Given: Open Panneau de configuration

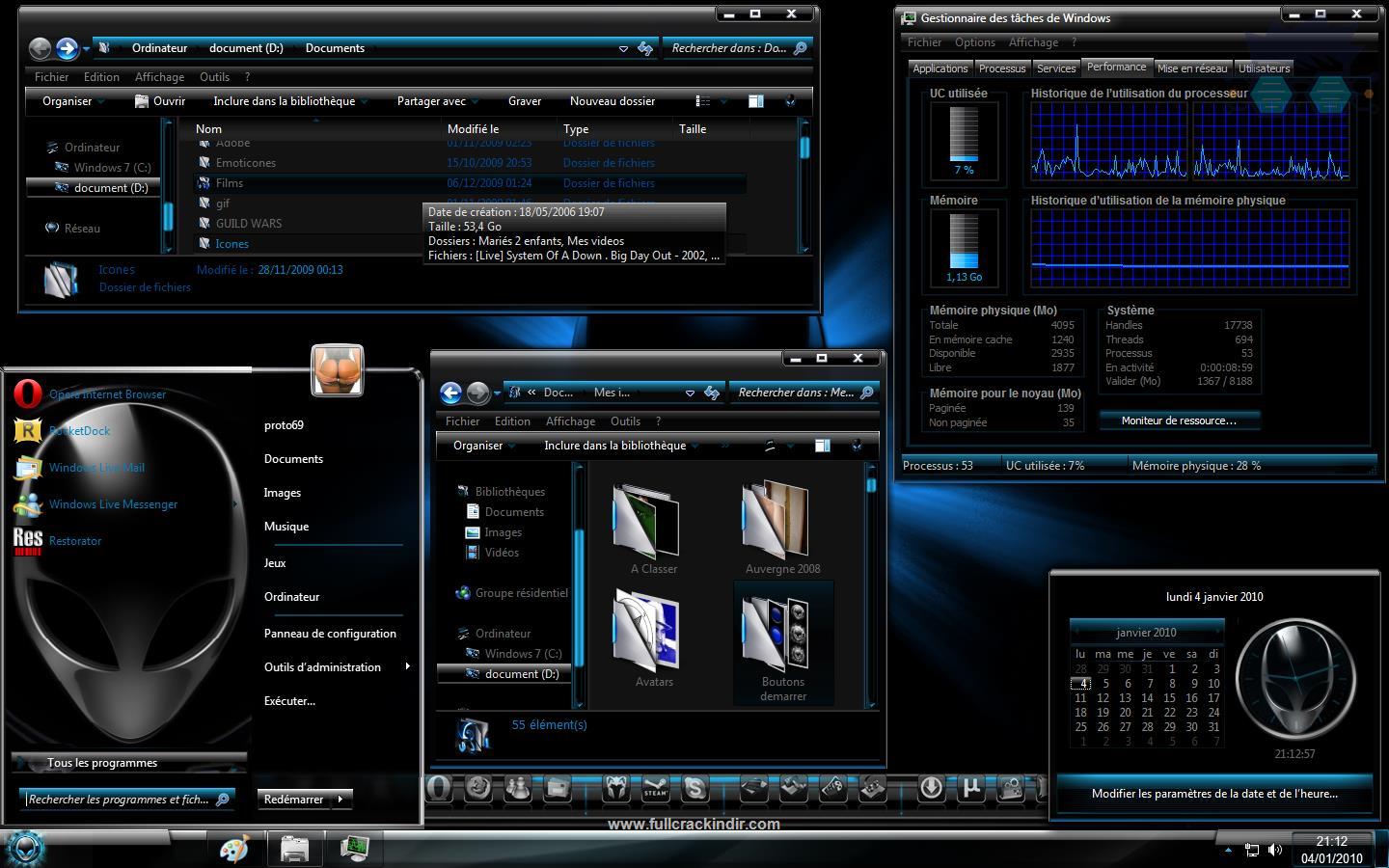Looking at the screenshot, I should (x=330, y=634).
